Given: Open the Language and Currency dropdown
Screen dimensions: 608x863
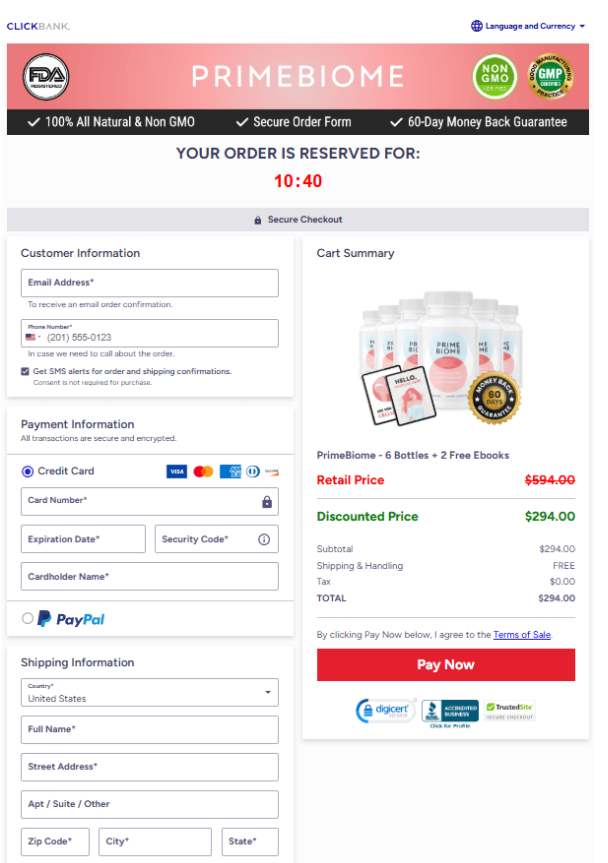Looking at the screenshot, I should pyautogui.click(x=528, y=26).
